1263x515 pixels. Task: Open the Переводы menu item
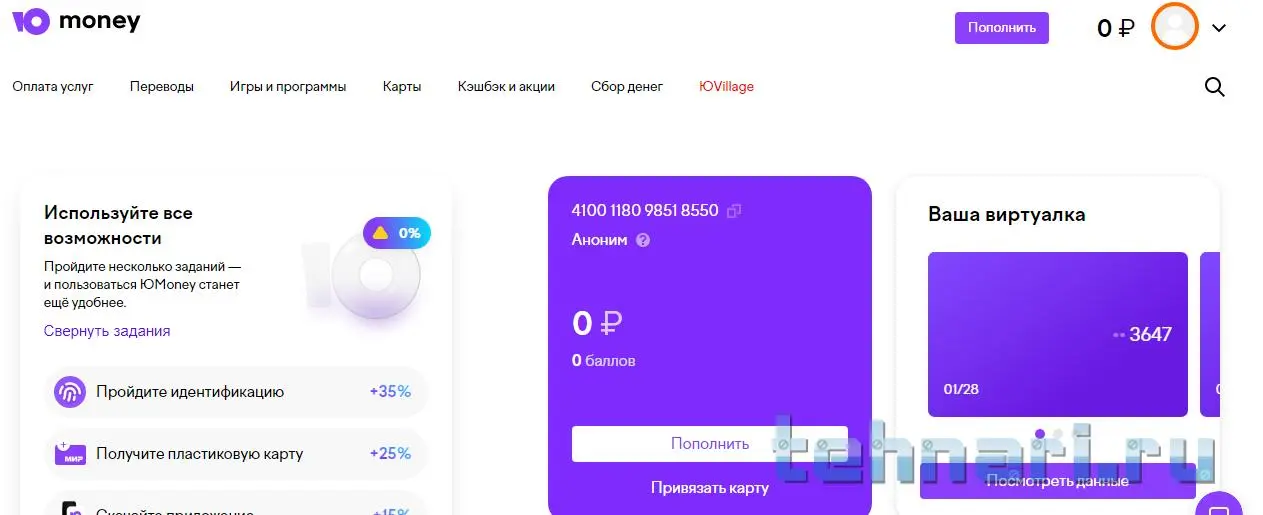162,87
